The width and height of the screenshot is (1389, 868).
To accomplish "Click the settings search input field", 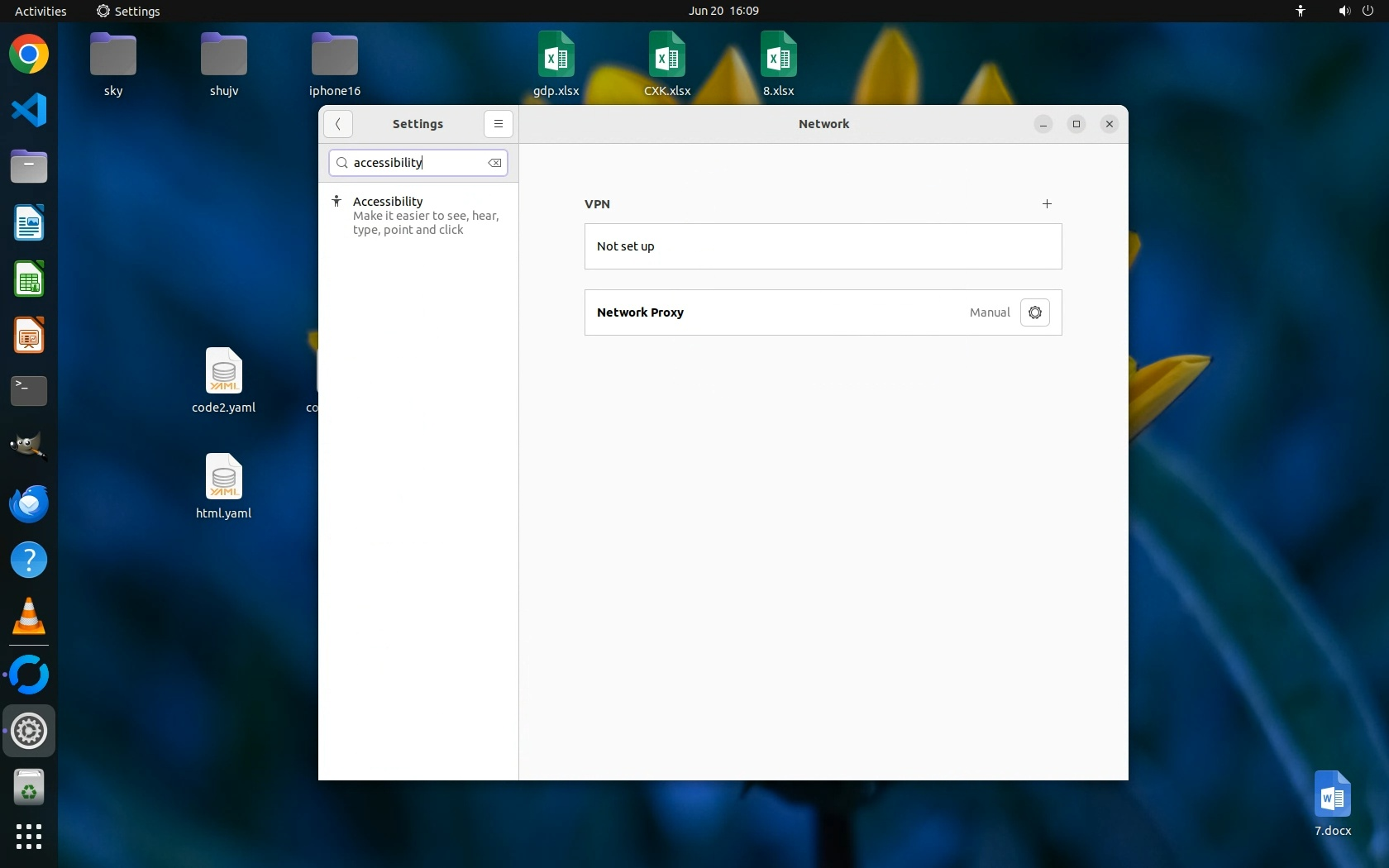I will (413, 163).
